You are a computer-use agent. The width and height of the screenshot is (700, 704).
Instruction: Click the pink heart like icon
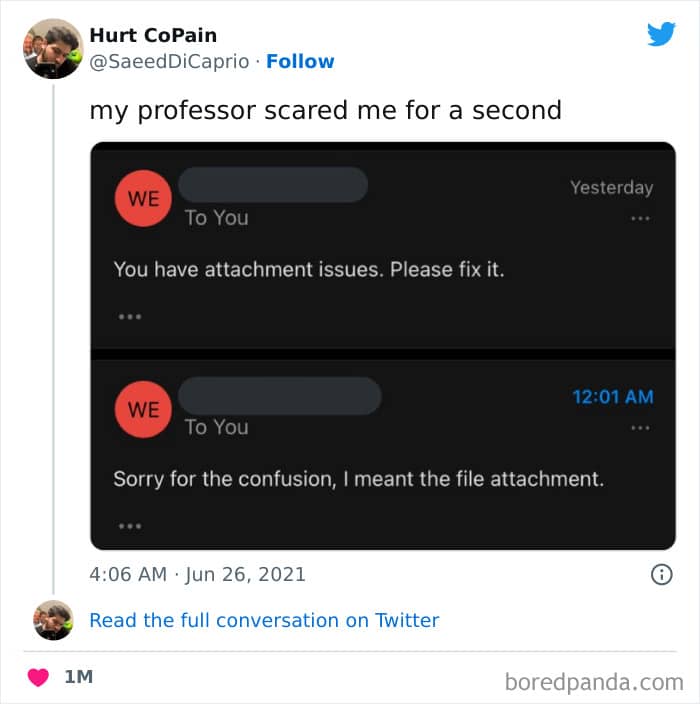pos(38,677)
